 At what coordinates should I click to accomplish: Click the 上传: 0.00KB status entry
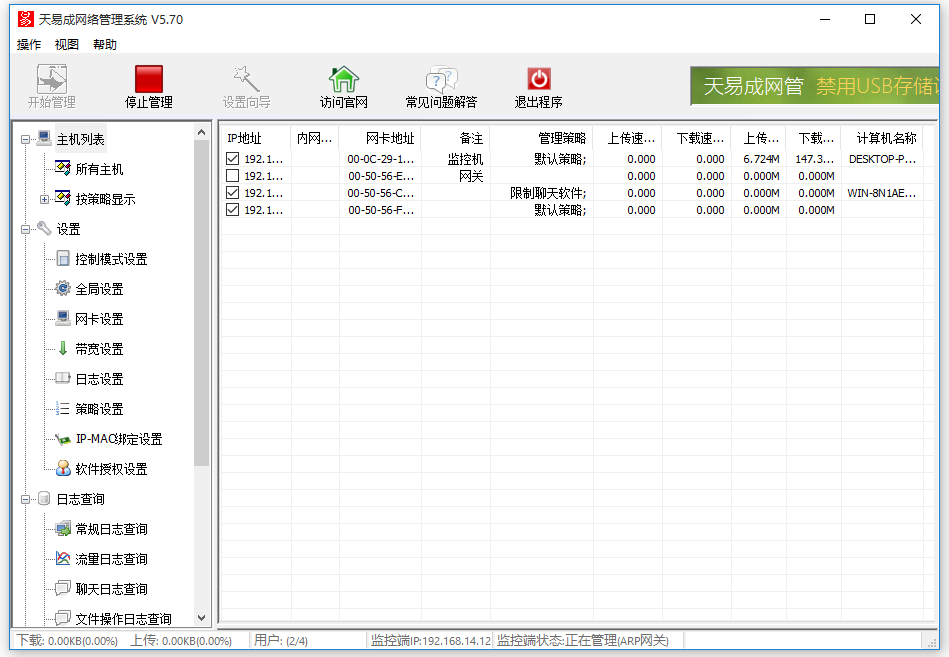[x=182, y=640]
